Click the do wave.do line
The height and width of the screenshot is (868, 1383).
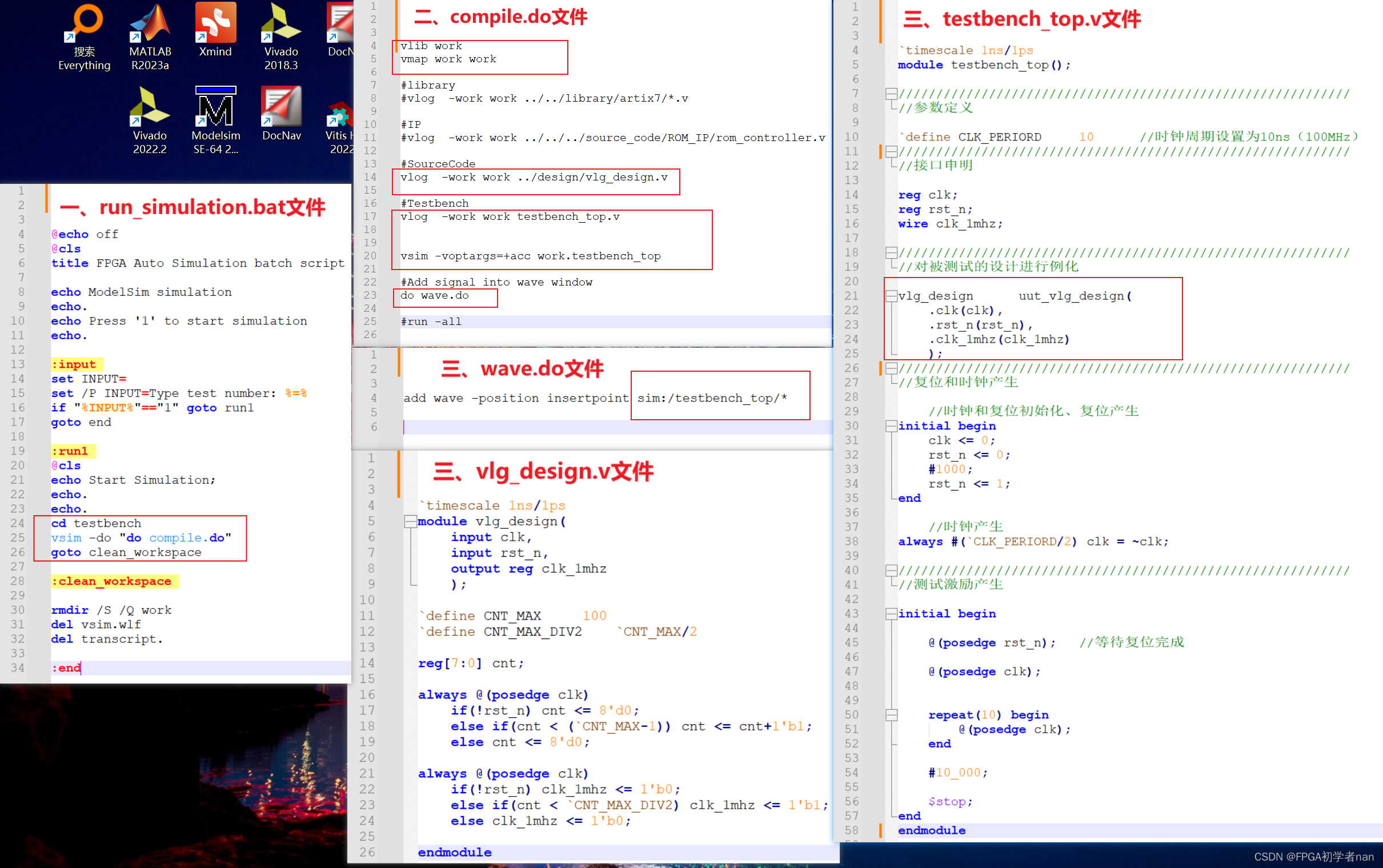click(x=435, y=296)
